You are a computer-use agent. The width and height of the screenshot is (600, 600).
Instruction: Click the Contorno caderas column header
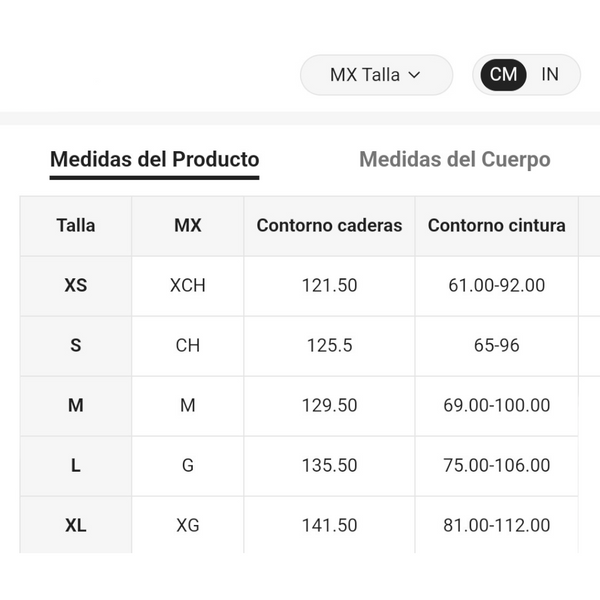329,226
